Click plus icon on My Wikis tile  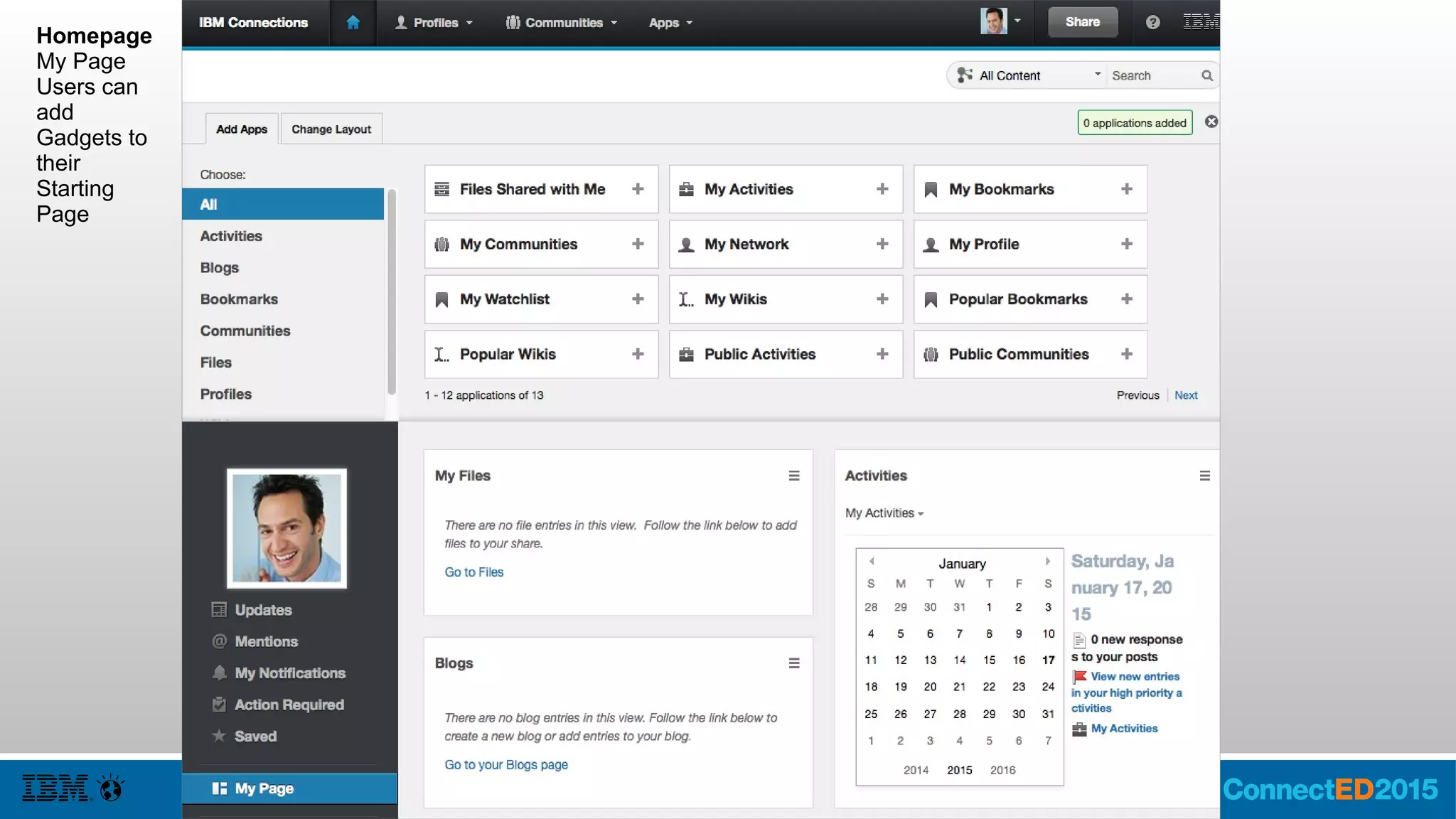coord(882,299)
